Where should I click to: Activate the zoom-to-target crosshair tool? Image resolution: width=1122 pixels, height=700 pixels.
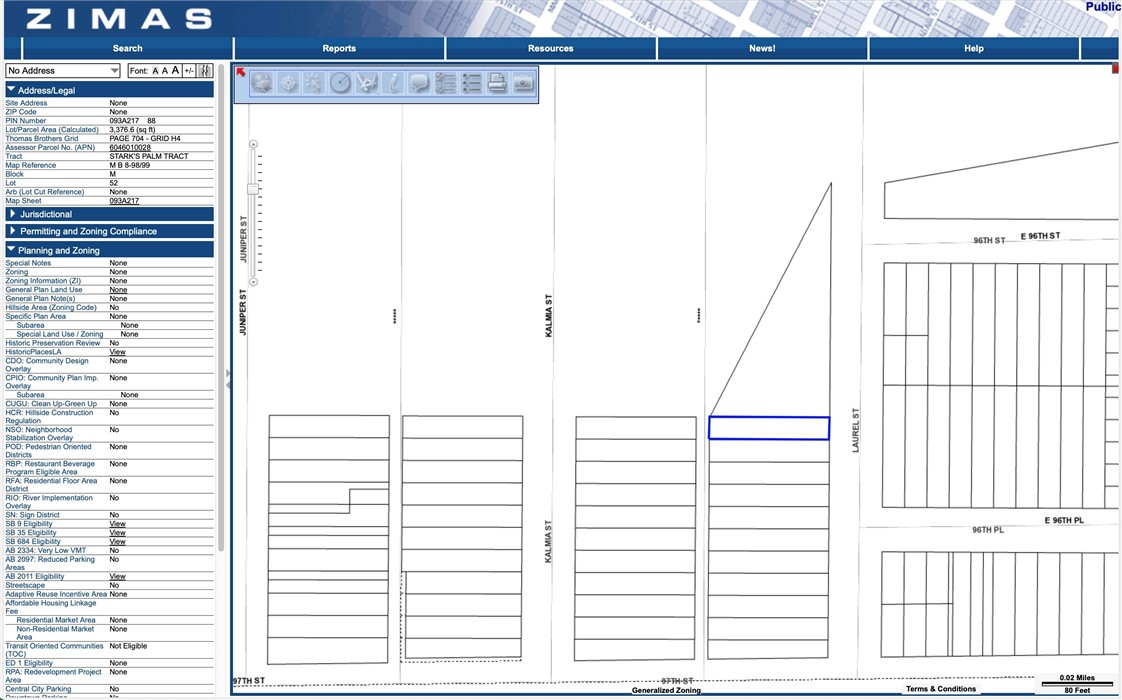[288, 84]
